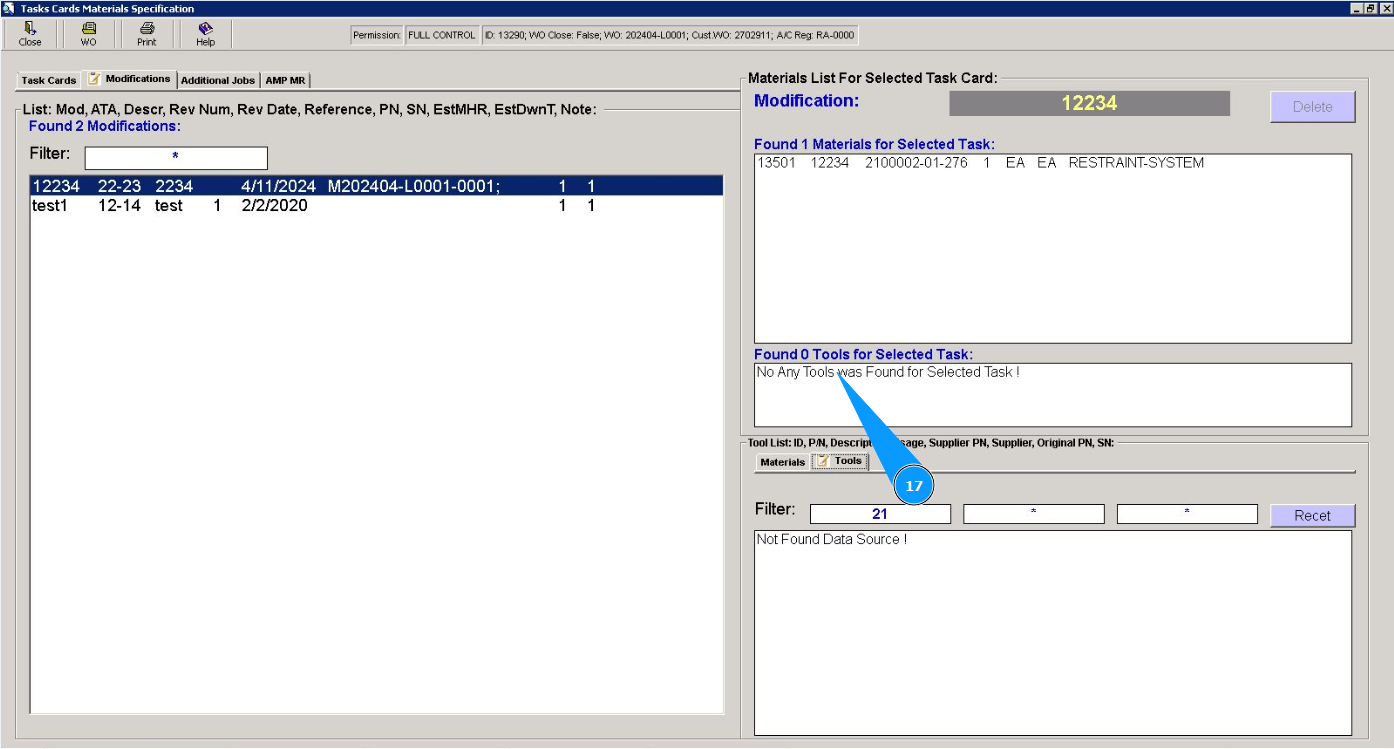The width and height of the screenshot is (1394, 749).
Task: Select modification row test1
Action: pos(376,206)
